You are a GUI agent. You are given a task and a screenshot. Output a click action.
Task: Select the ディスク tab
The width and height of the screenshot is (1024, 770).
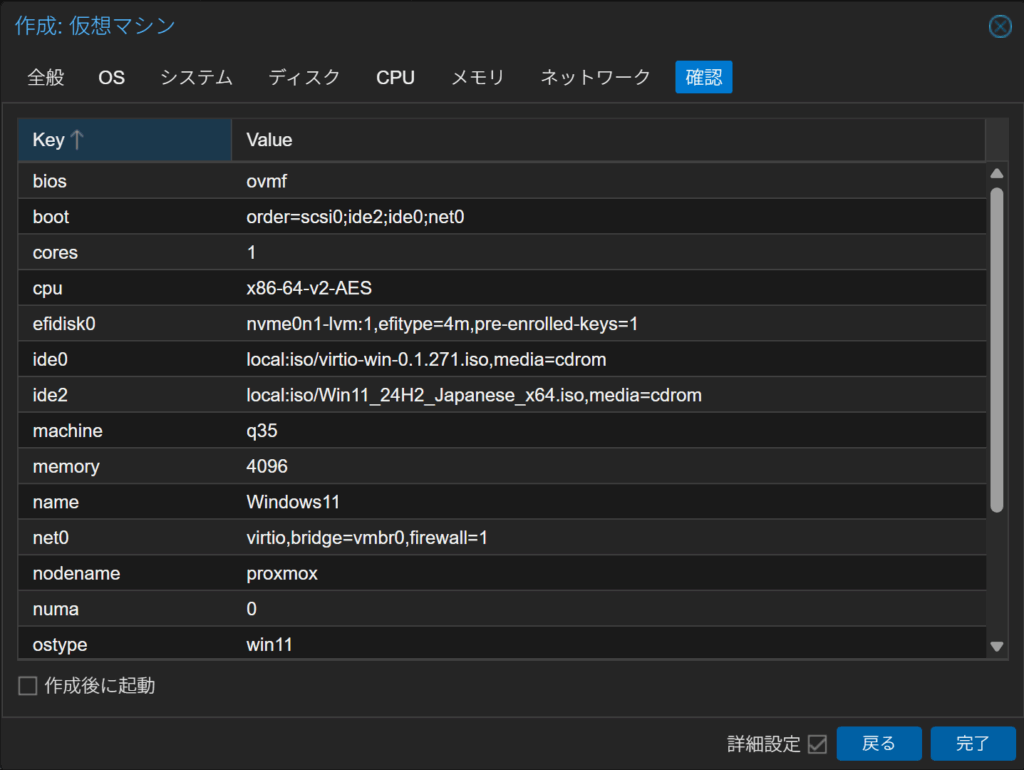tap(304, 77)
